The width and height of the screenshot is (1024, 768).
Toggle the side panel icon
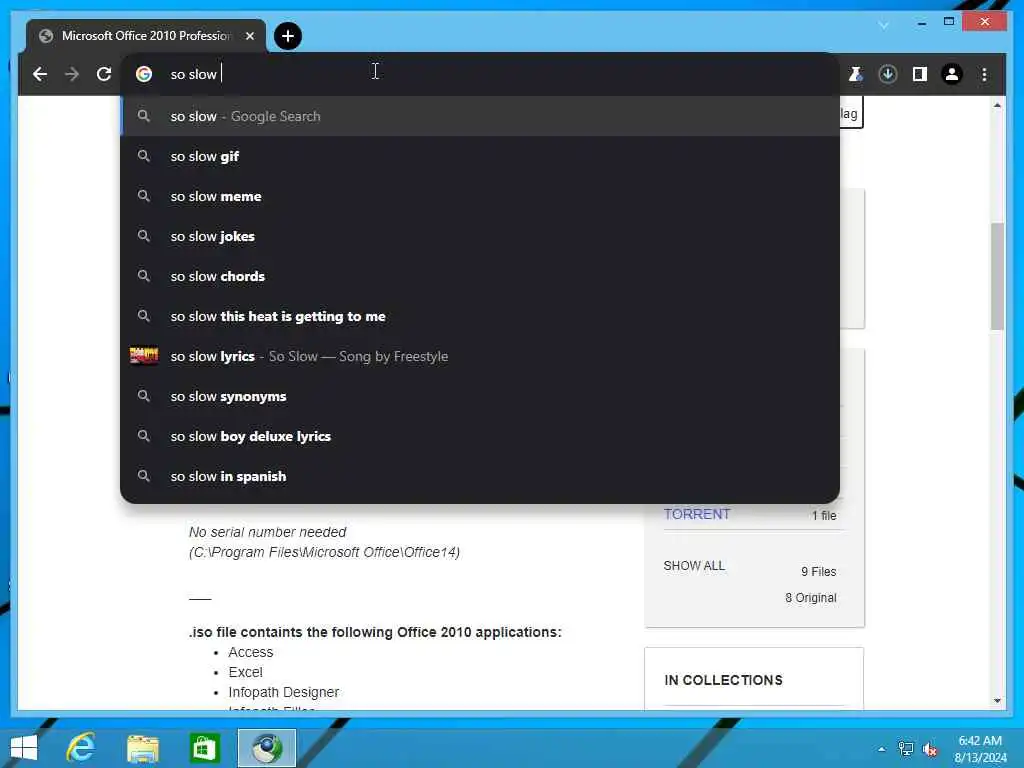tap(920, 74)
